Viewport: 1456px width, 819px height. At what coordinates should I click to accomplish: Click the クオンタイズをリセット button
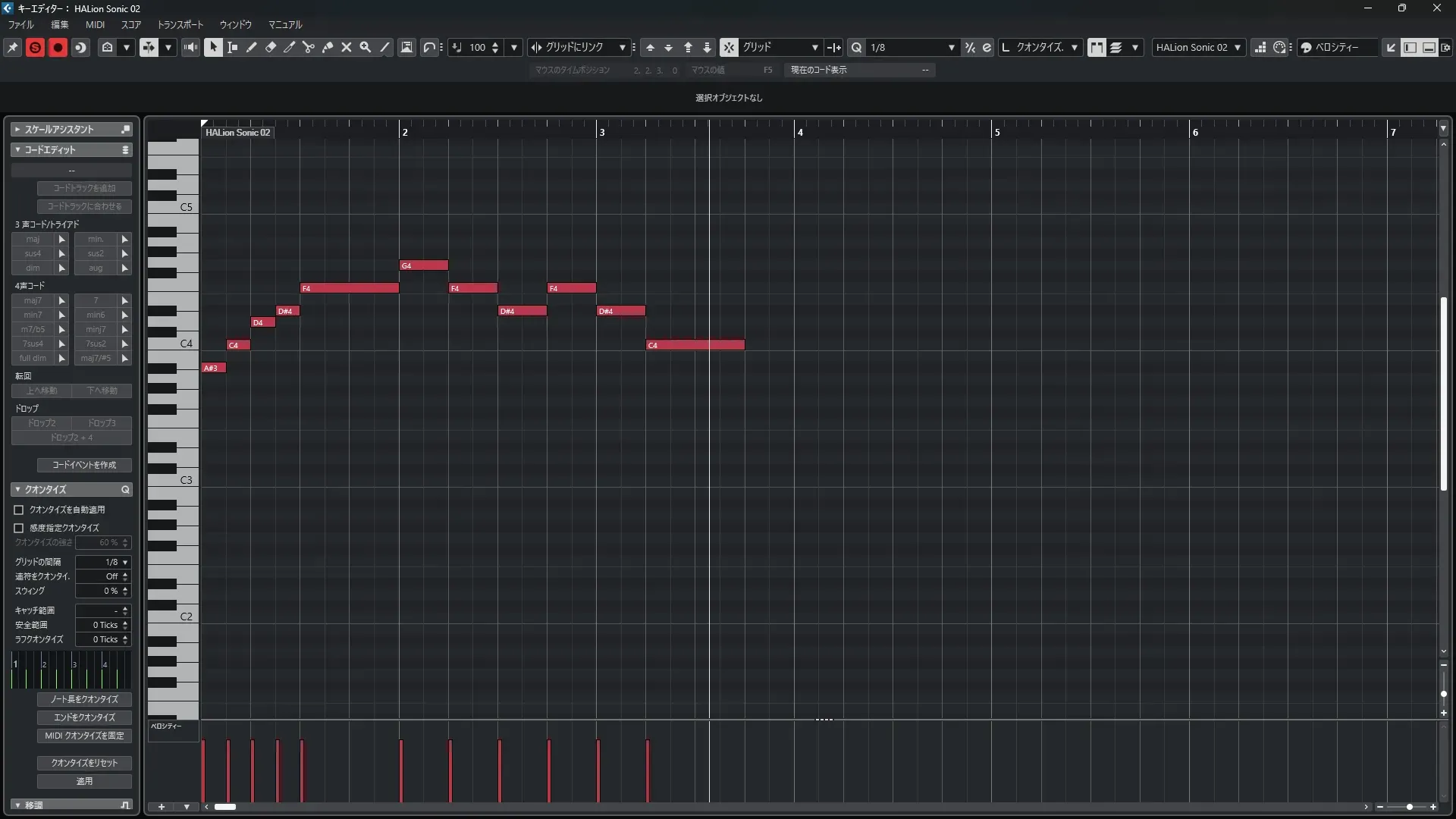point(84,763)
